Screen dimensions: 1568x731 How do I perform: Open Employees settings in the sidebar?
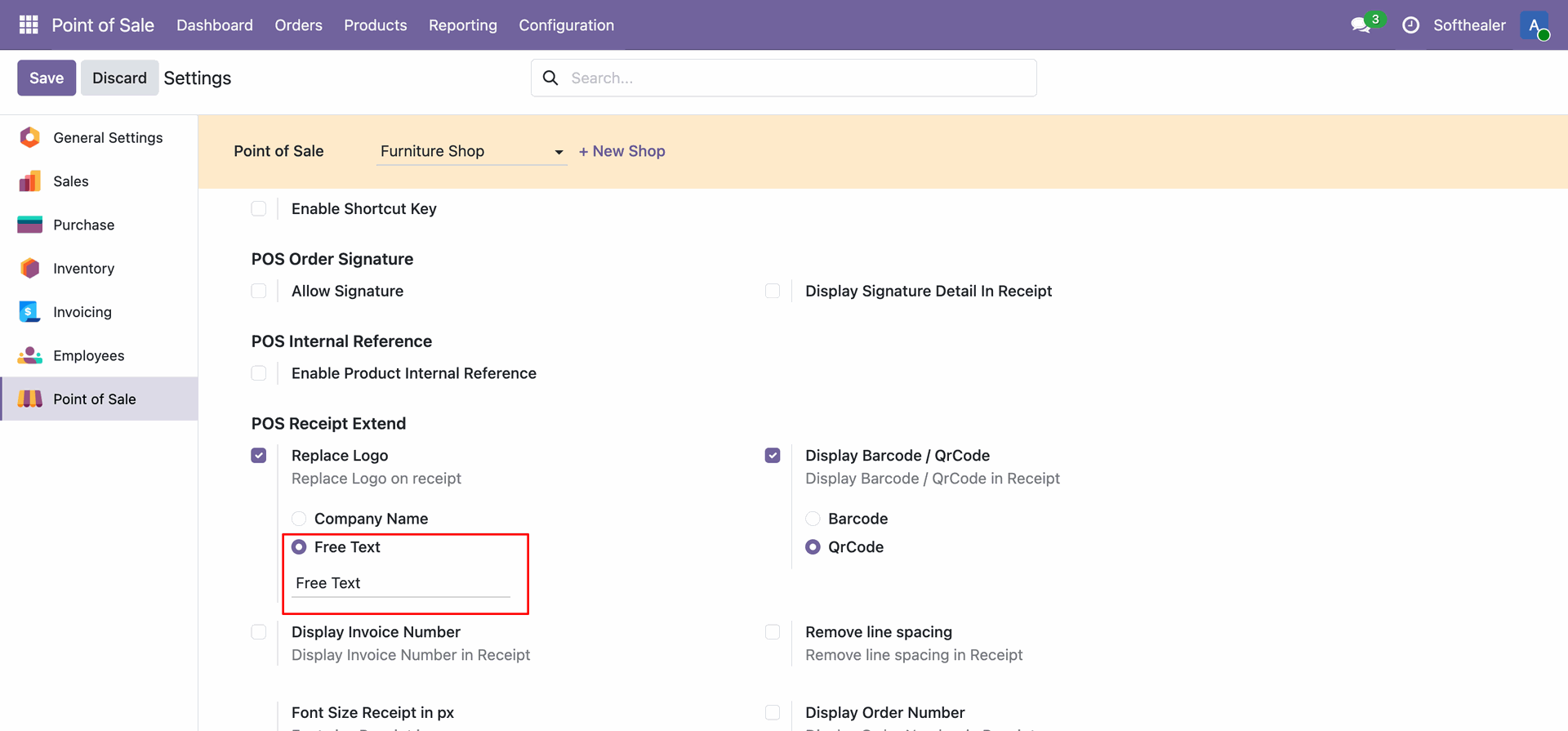[99, 355]
